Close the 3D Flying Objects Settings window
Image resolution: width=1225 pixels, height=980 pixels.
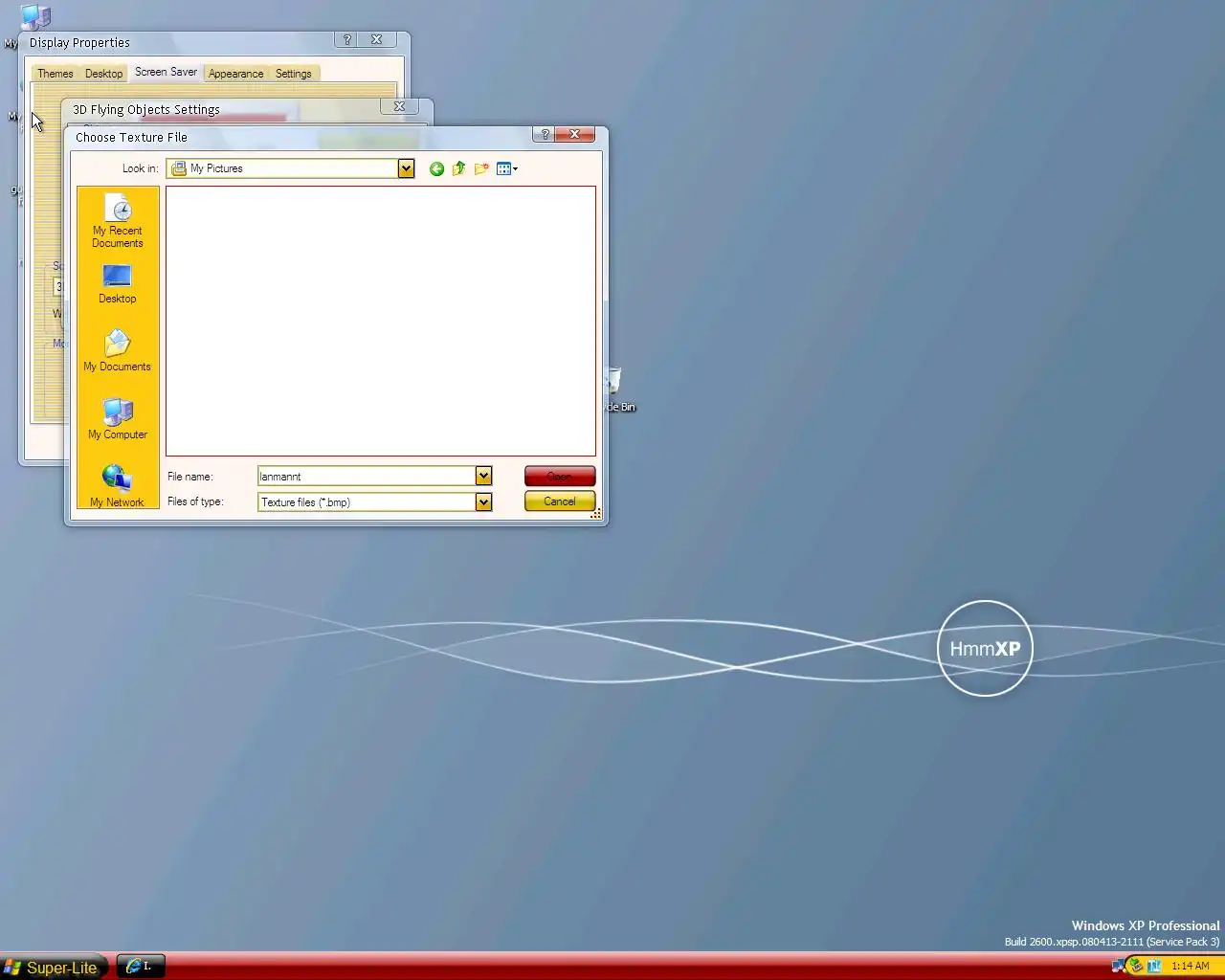point(400,106)
